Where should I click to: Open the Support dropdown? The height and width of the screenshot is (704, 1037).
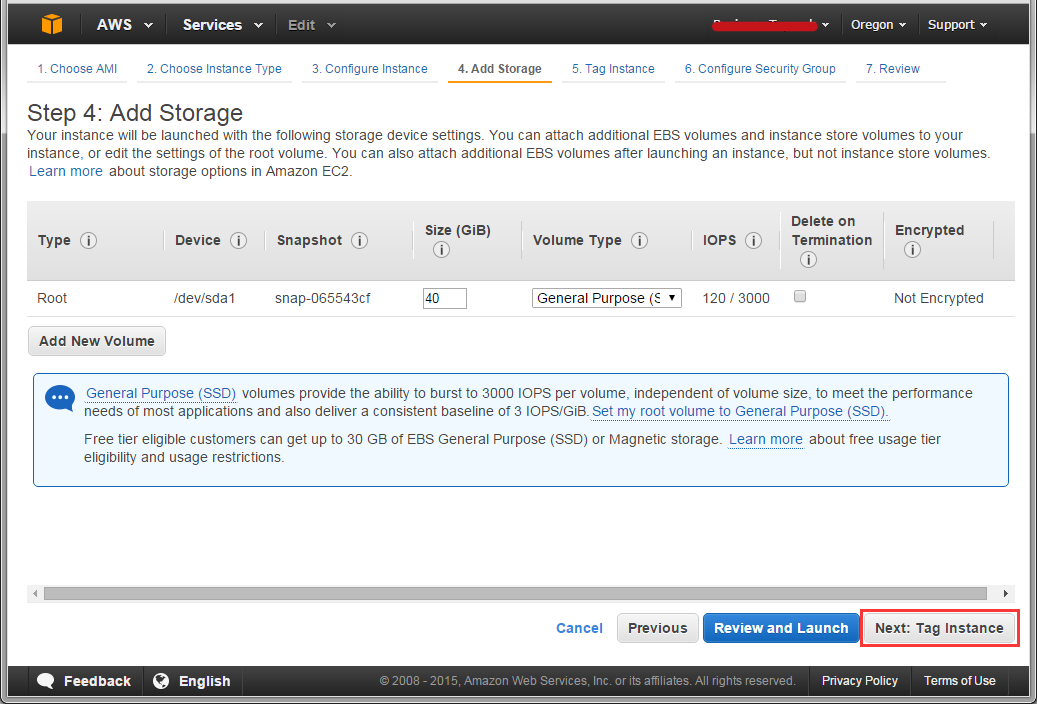point(957,24)
